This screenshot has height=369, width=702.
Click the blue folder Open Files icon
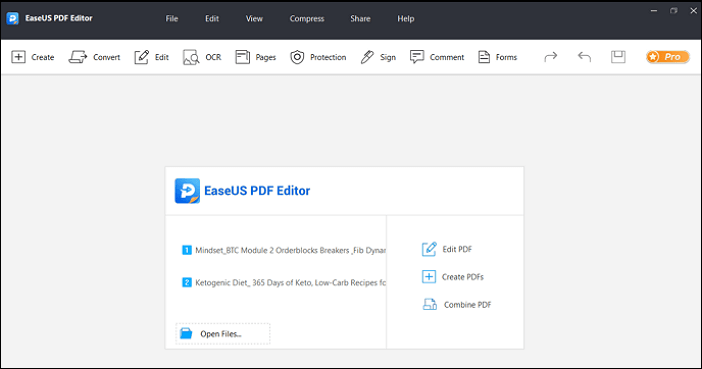point(186,334)
